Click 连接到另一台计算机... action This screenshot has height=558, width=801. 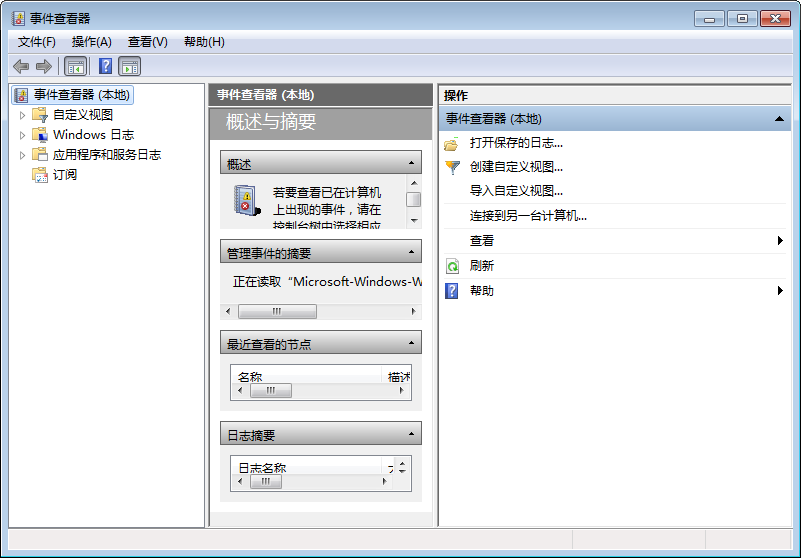point(528,216)
